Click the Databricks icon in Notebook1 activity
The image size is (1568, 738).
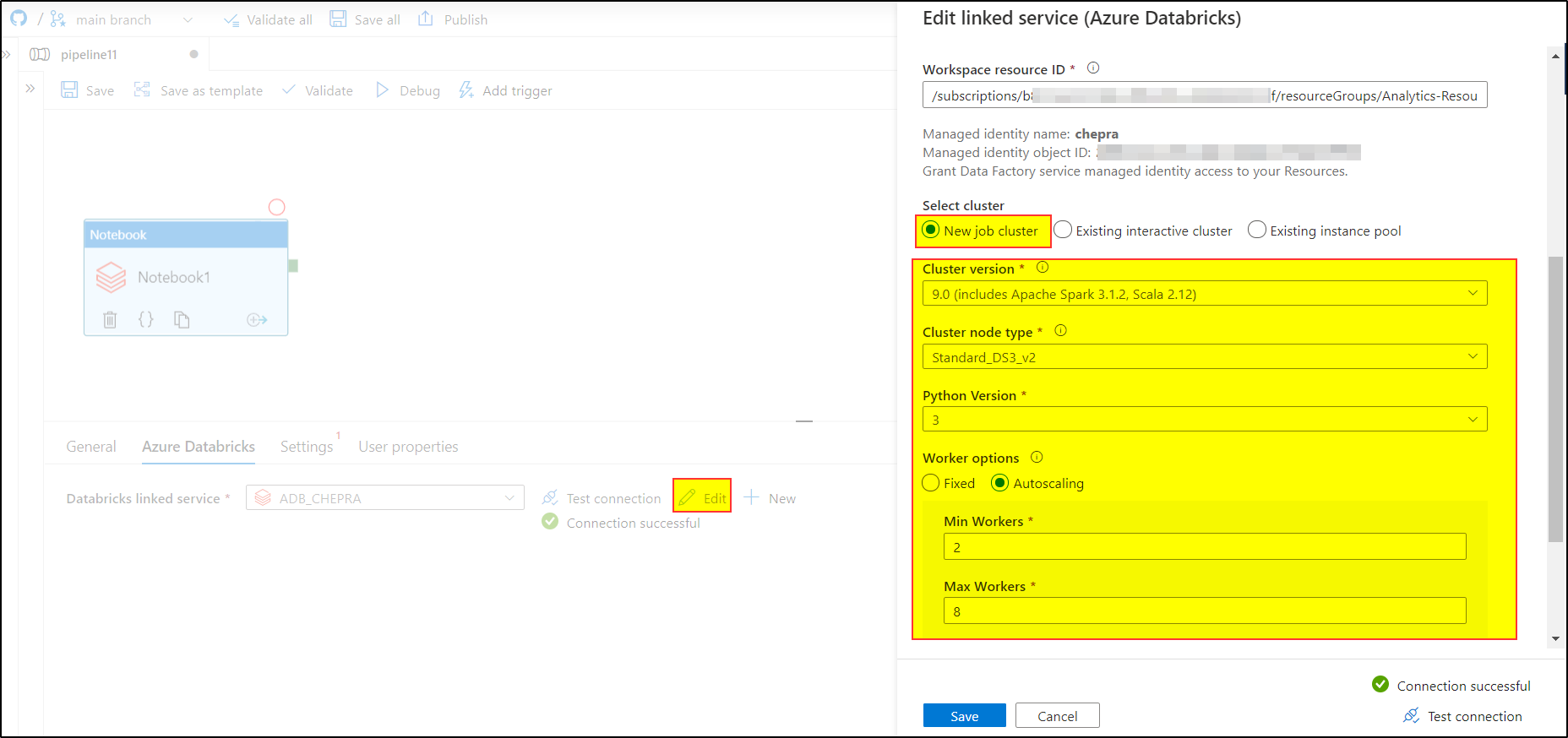[111, 277]
